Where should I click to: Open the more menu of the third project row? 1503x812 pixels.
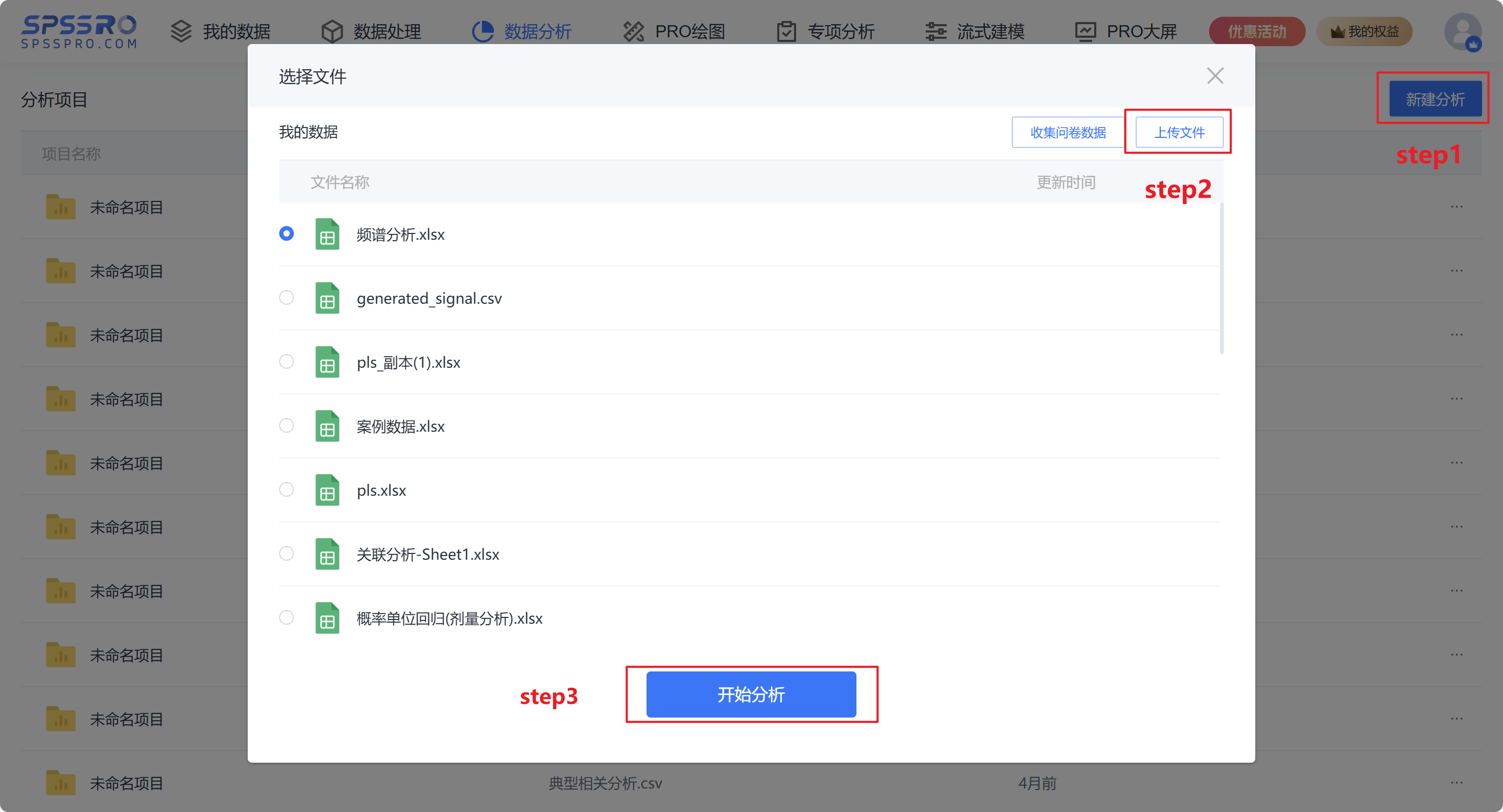1456,335
